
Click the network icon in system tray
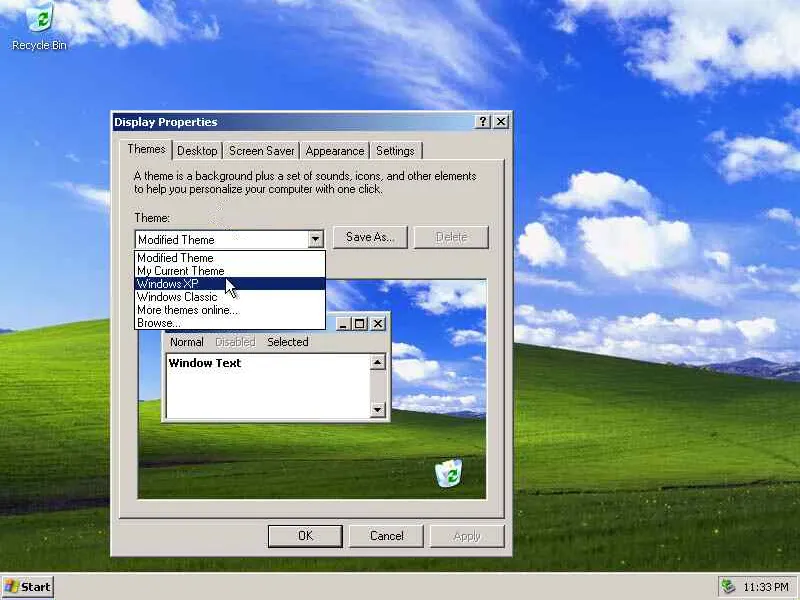coord(728,587)
